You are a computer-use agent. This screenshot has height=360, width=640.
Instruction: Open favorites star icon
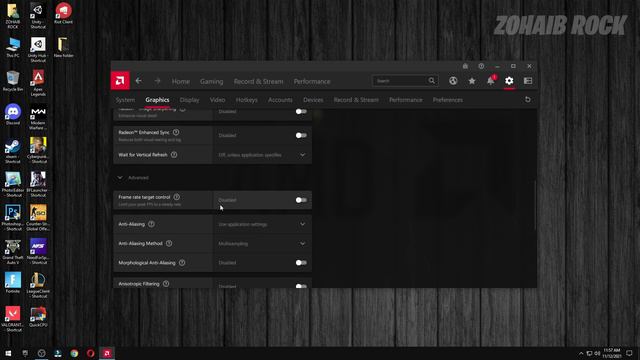pos(472,81)
